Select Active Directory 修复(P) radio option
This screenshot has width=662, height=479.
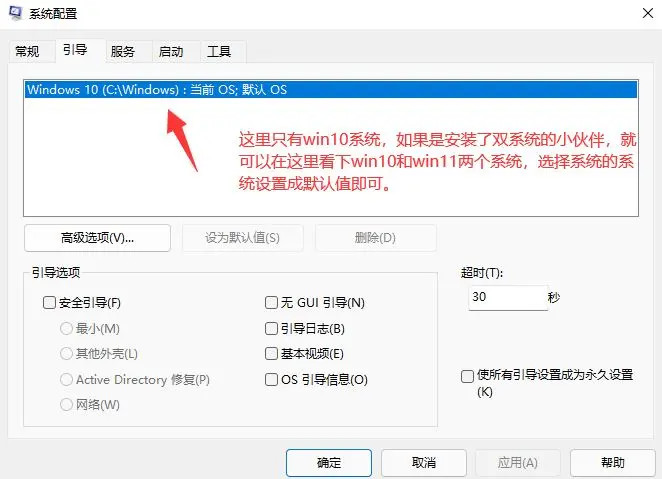click(x=66, y=379)
